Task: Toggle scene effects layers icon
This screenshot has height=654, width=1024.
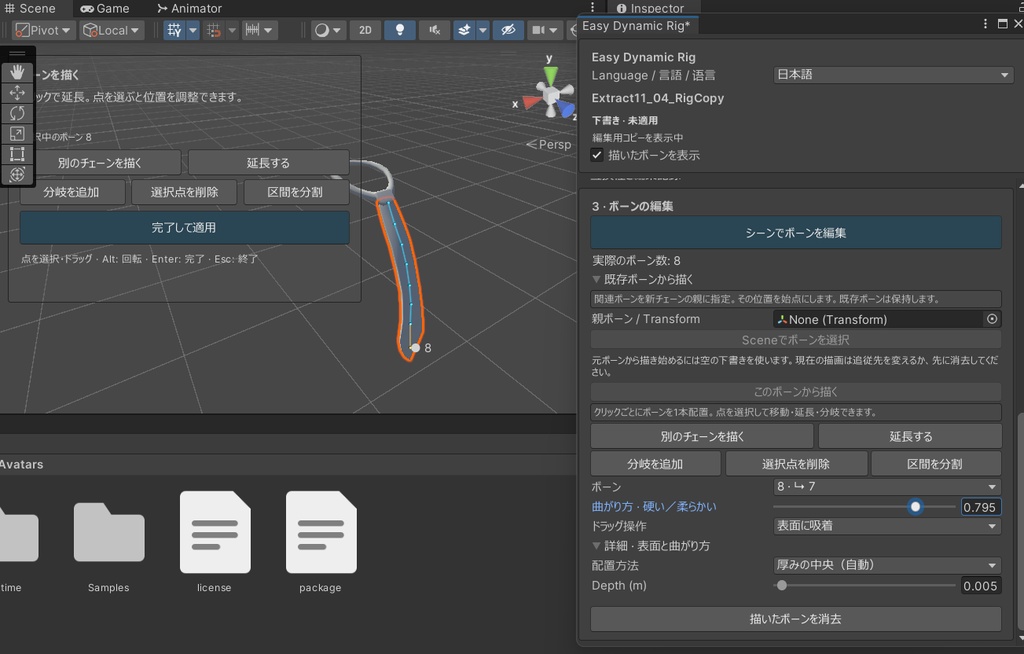Action: pyautogui.click(x=464, y=30)
